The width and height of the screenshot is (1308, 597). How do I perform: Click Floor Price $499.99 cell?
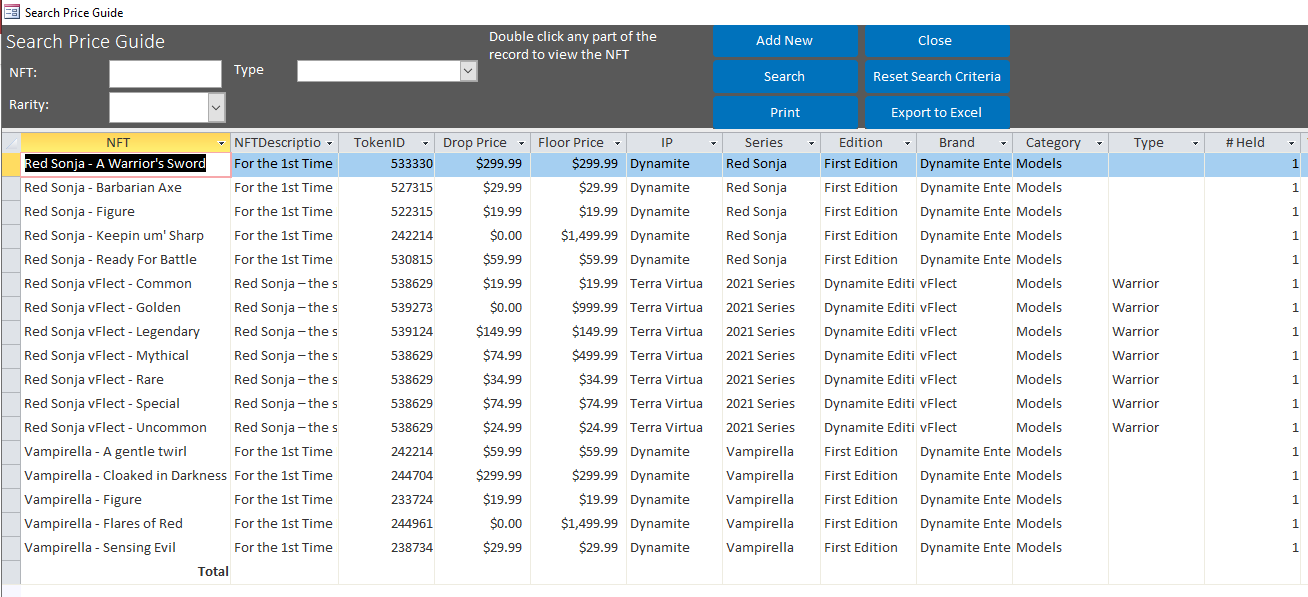point(578,356)
